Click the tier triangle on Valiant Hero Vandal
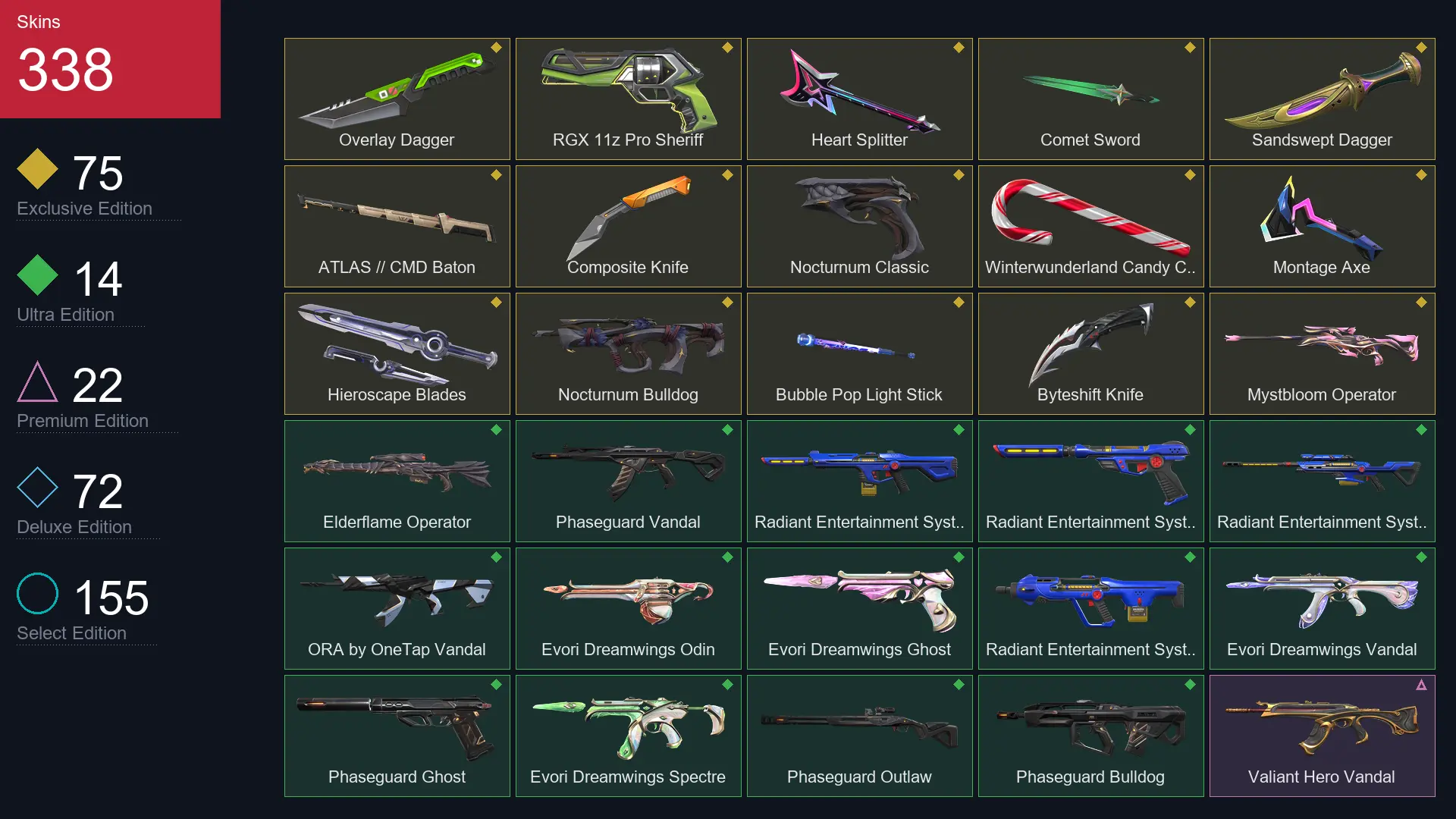Screen dimensions: 1456x819 (x=1421, y=685)
